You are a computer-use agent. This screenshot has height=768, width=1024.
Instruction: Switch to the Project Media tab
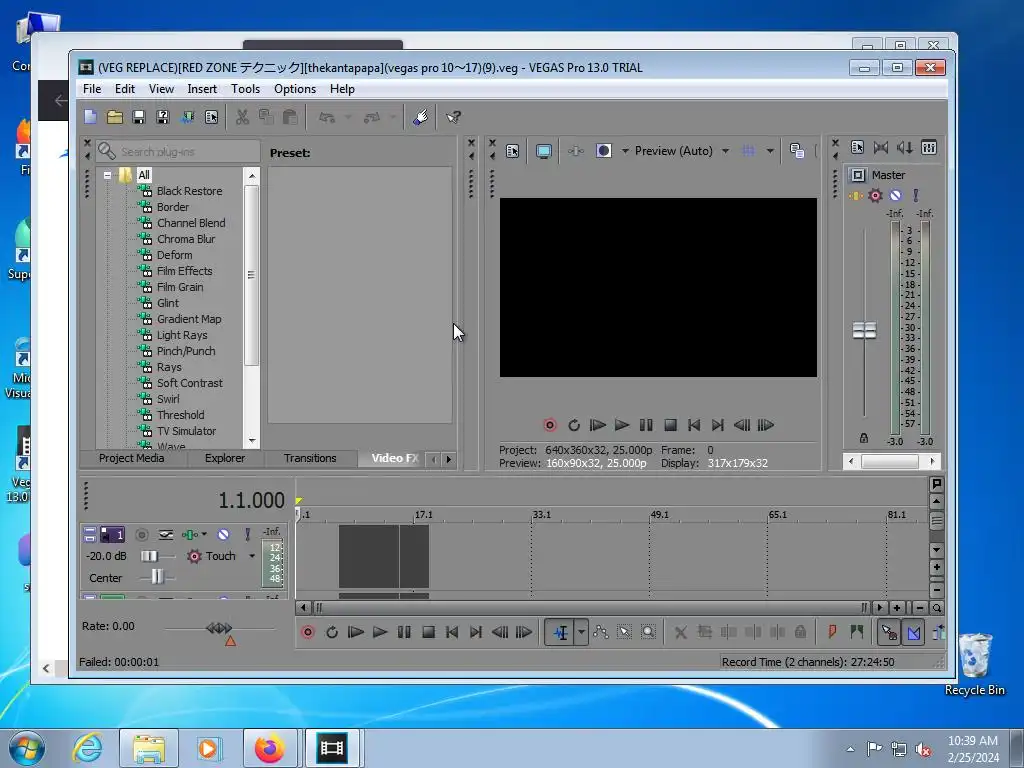tap(131, 458)
